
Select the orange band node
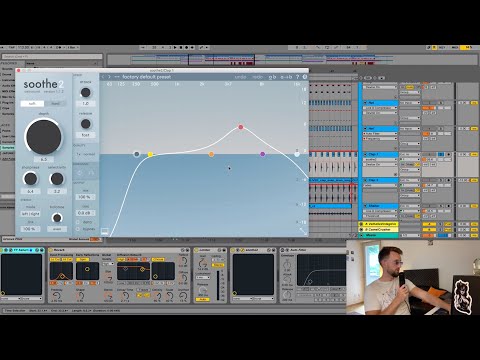pos(211,154)
